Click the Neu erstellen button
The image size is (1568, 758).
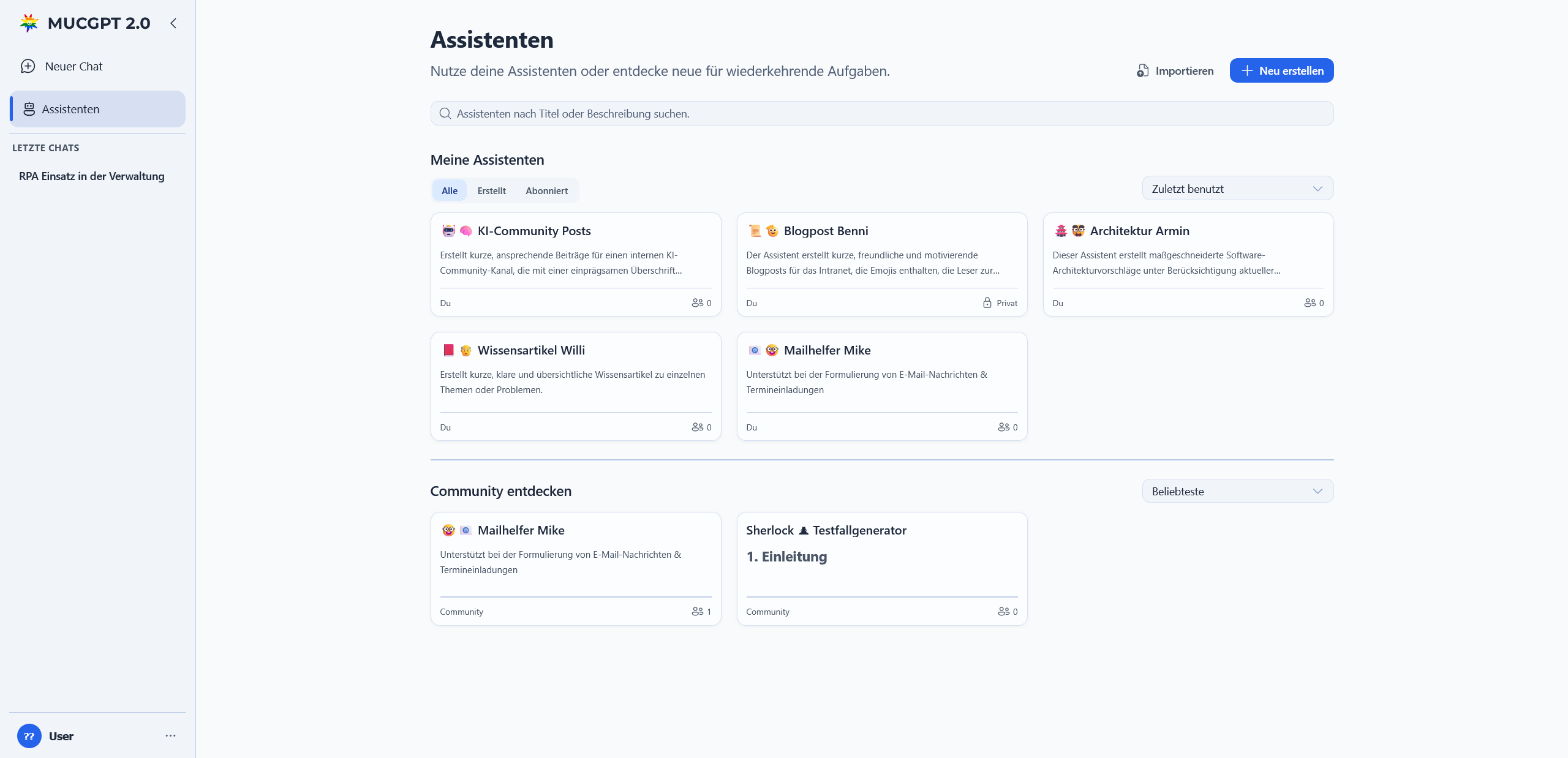click(x=1281, y=71)
